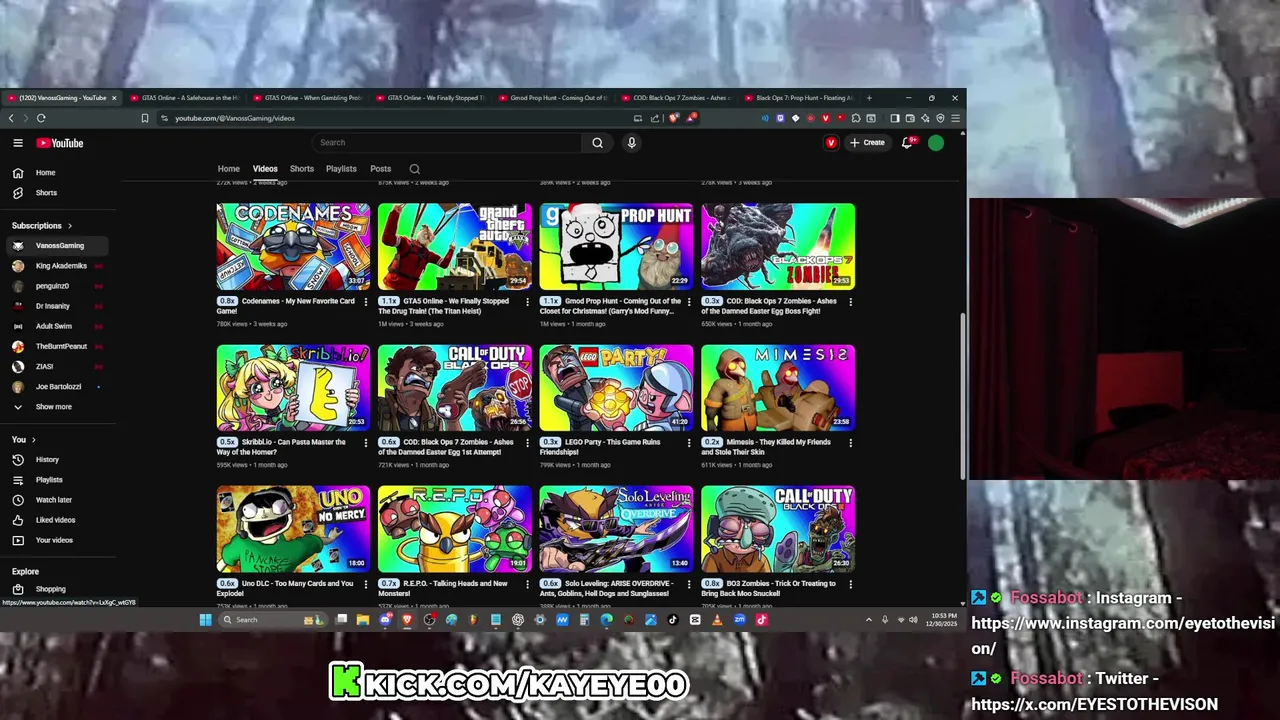Open the Black Ops 7 Zombies Boss Fight thumbnail
Image resolution: width=1280 pixels, height=720 pixels.
(778, 247)
